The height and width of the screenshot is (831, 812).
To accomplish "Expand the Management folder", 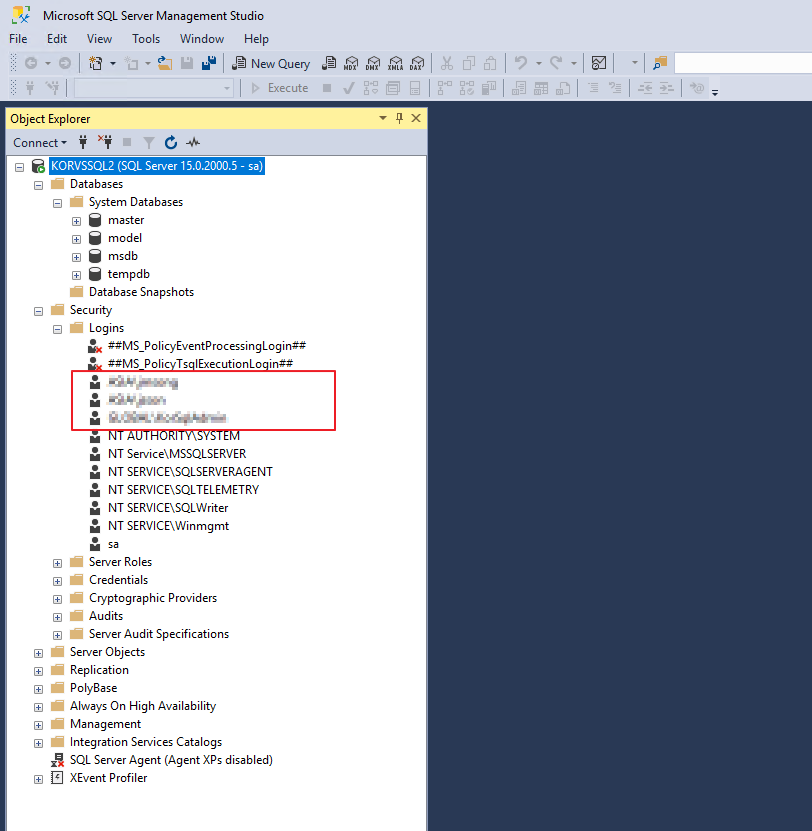I will [x=39, y=726].
